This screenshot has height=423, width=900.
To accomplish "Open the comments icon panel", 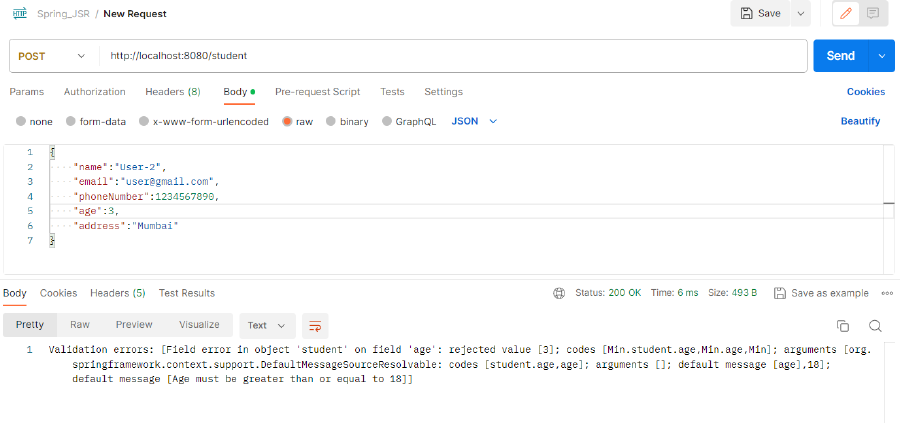I will point(873,13).
